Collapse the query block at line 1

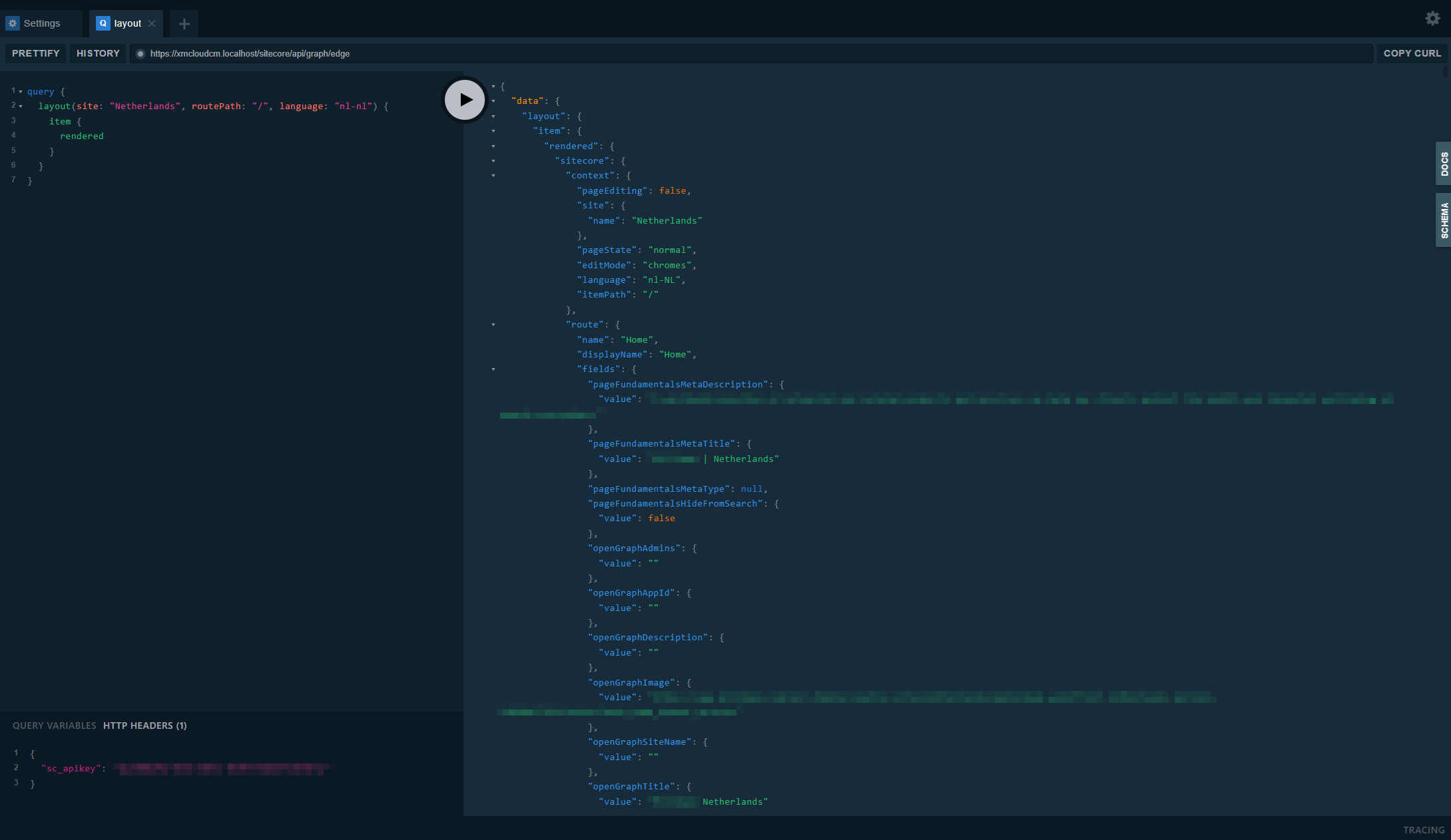(x=21, y=92)
